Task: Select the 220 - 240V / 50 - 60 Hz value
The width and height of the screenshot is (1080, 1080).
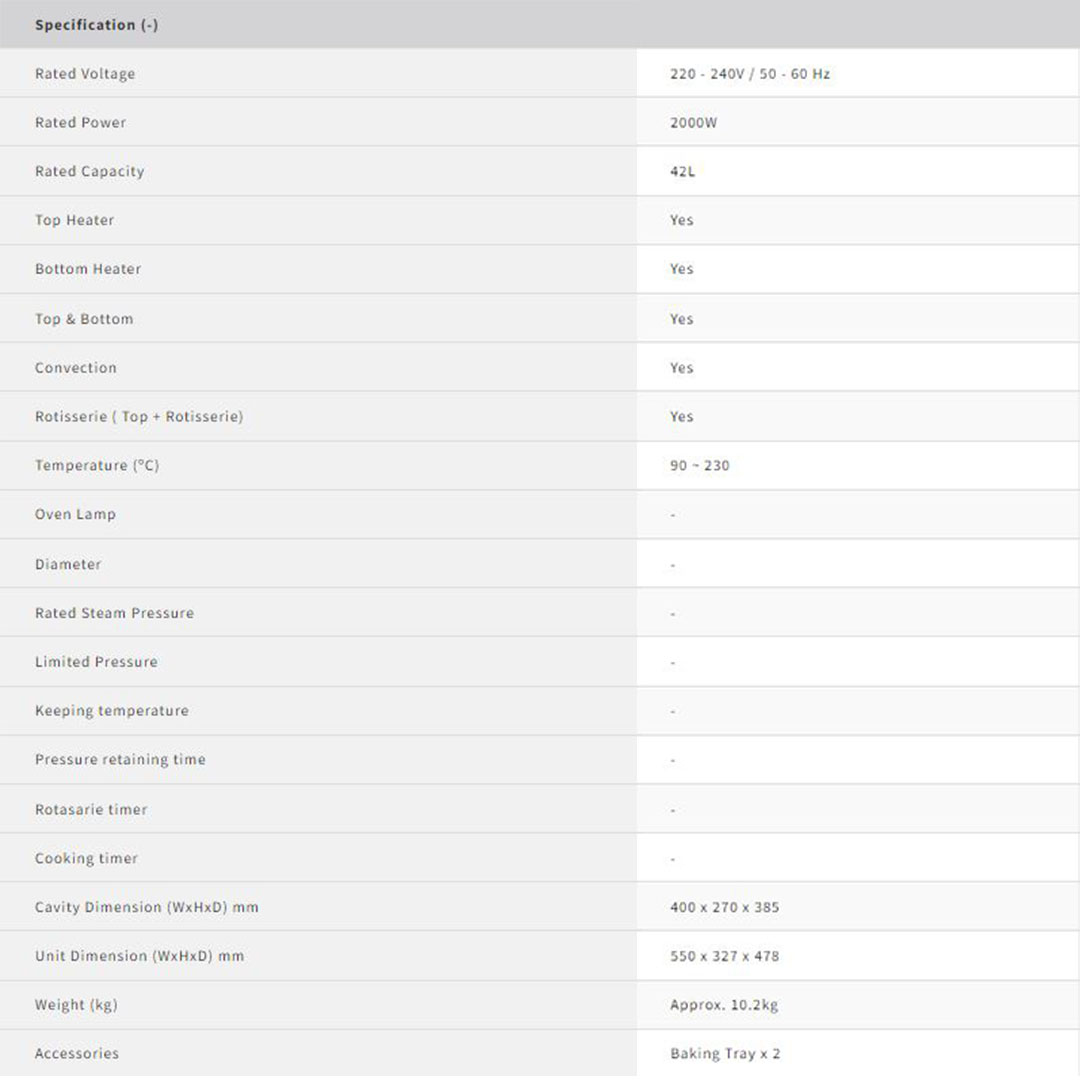Action: [750, 74]
